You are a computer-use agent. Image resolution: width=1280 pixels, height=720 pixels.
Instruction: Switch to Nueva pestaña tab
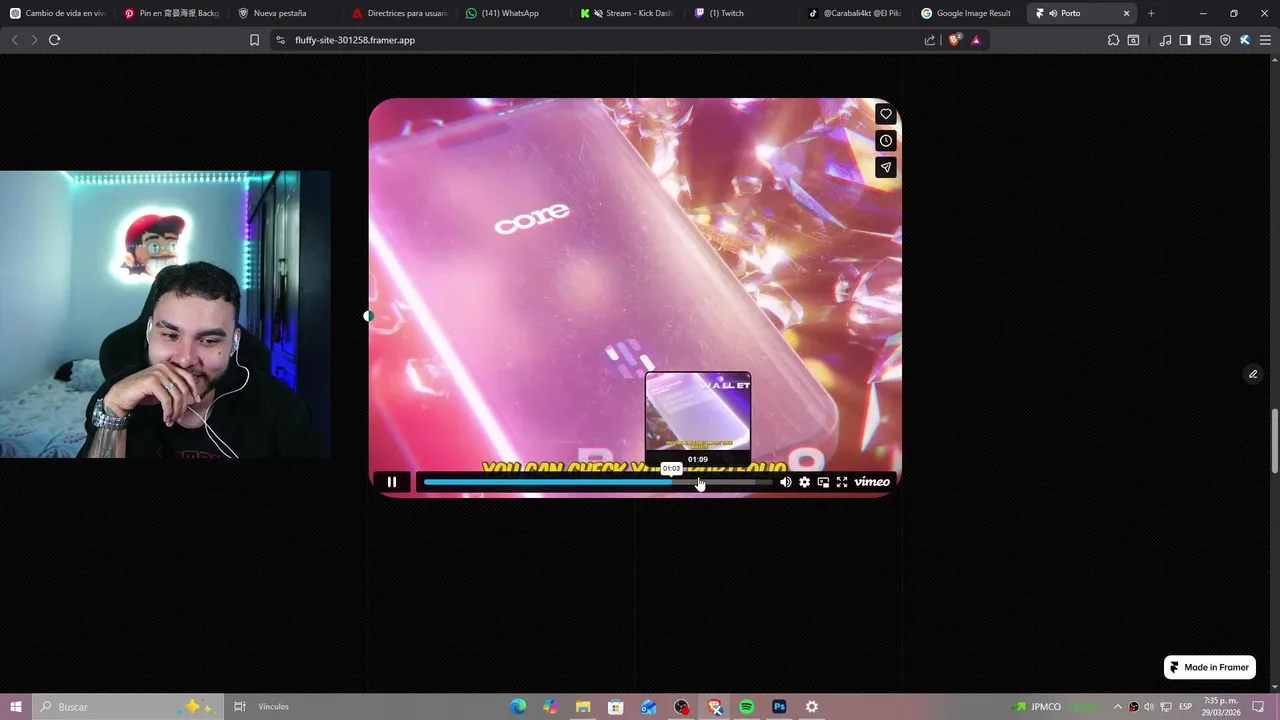tap(286, 13)
